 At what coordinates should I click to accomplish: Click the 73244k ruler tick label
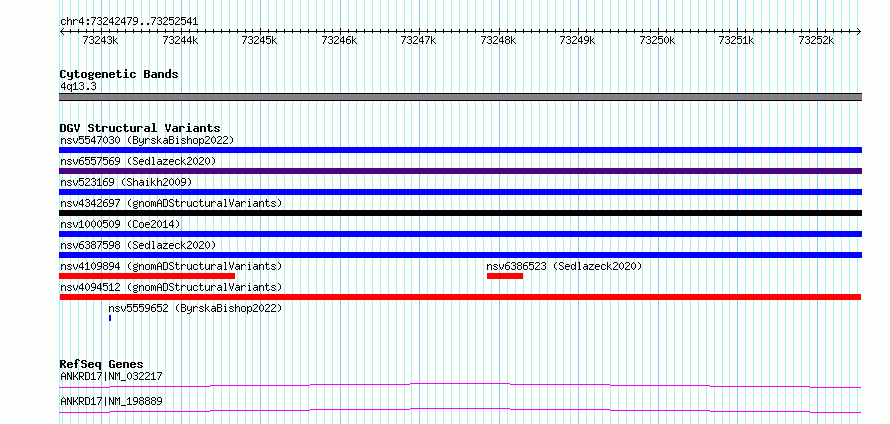click(x=179, y=40)
